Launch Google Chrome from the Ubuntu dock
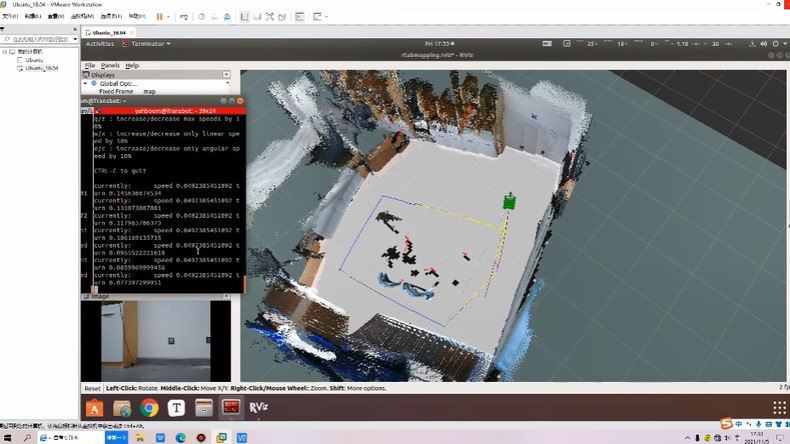790x444 pixels. pyautogui.click(x=149, y=407)
